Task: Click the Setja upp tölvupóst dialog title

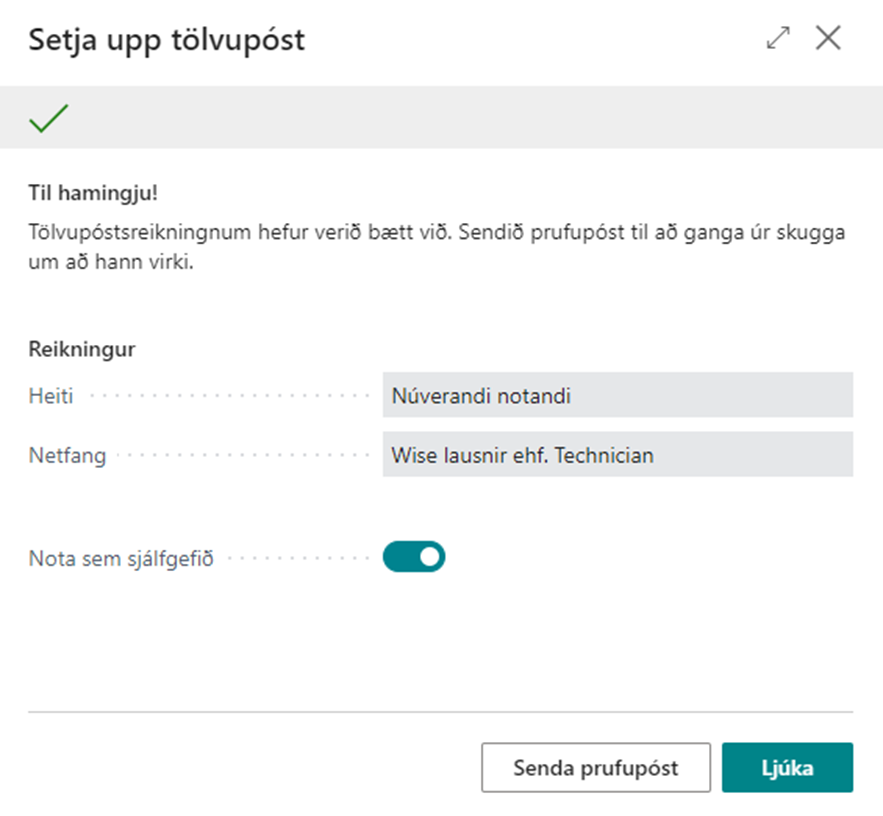Action: point(166,40)
